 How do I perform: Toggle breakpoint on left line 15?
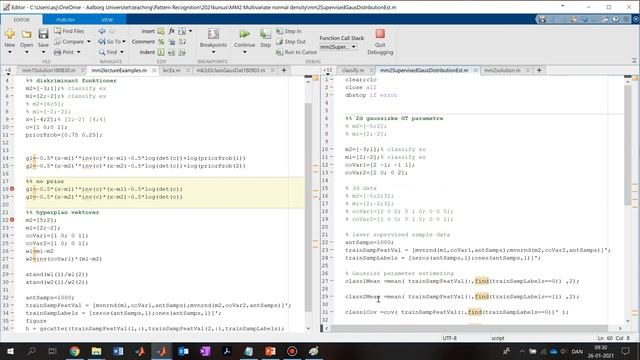click(12, 166)
